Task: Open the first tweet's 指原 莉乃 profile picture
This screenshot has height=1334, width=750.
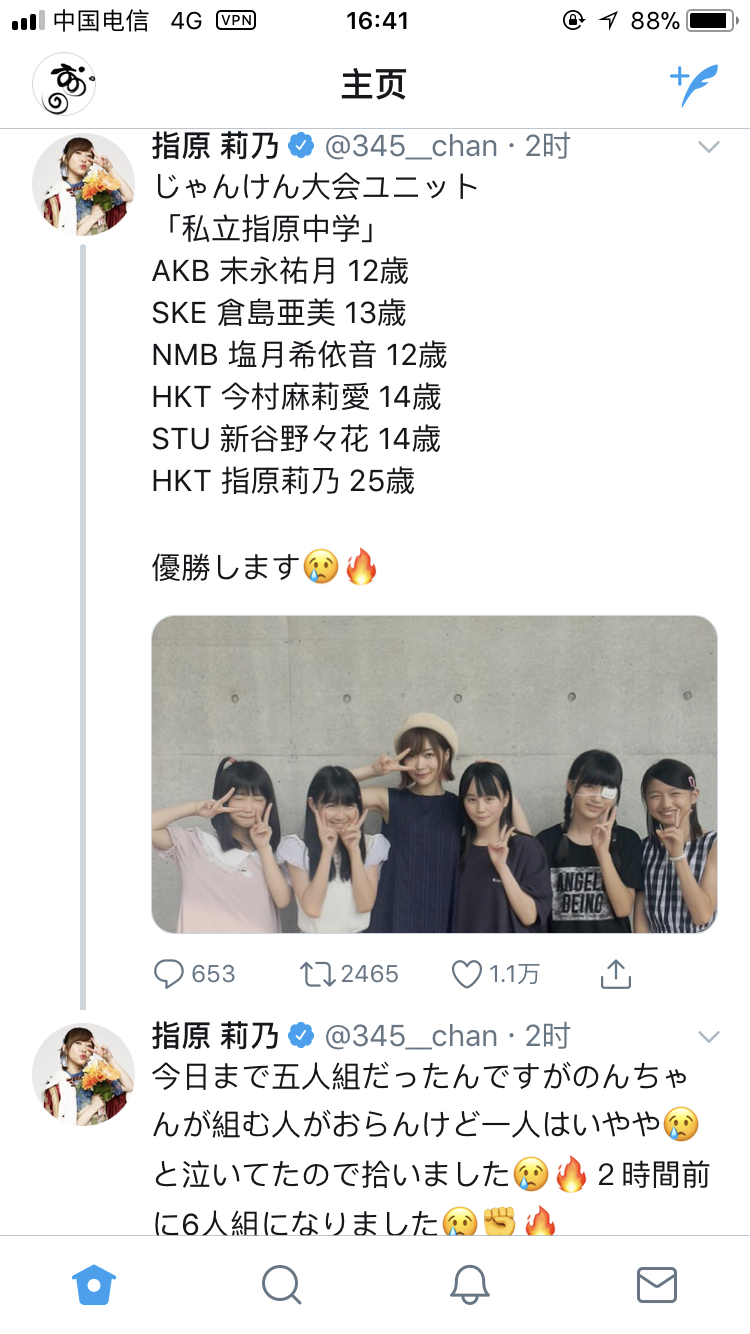Action: coord(83,184)
